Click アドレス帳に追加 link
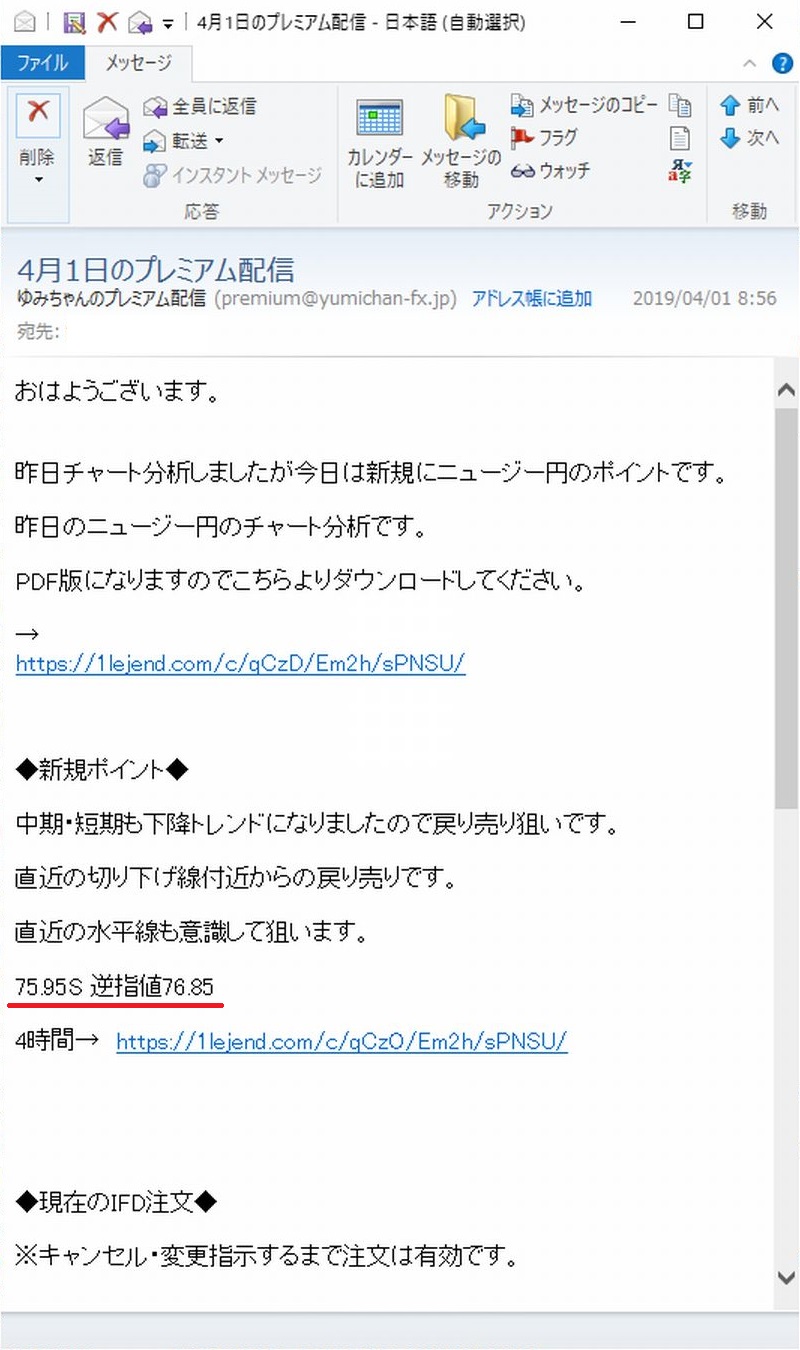This screenshot has height=1350, width=800. tap(532, 298)
